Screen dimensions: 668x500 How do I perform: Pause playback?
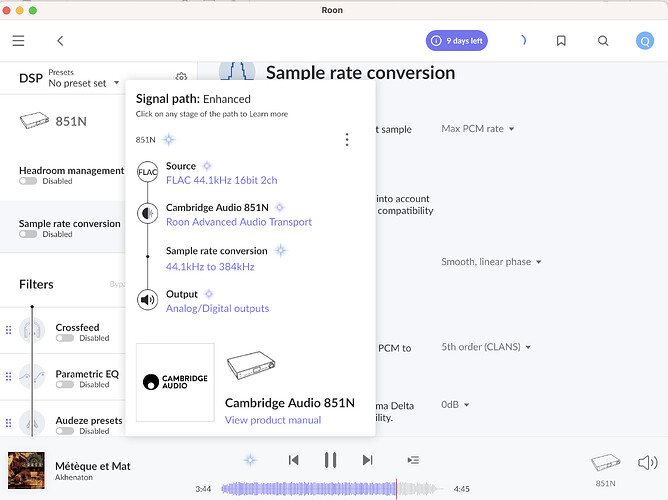coord(331,460)
